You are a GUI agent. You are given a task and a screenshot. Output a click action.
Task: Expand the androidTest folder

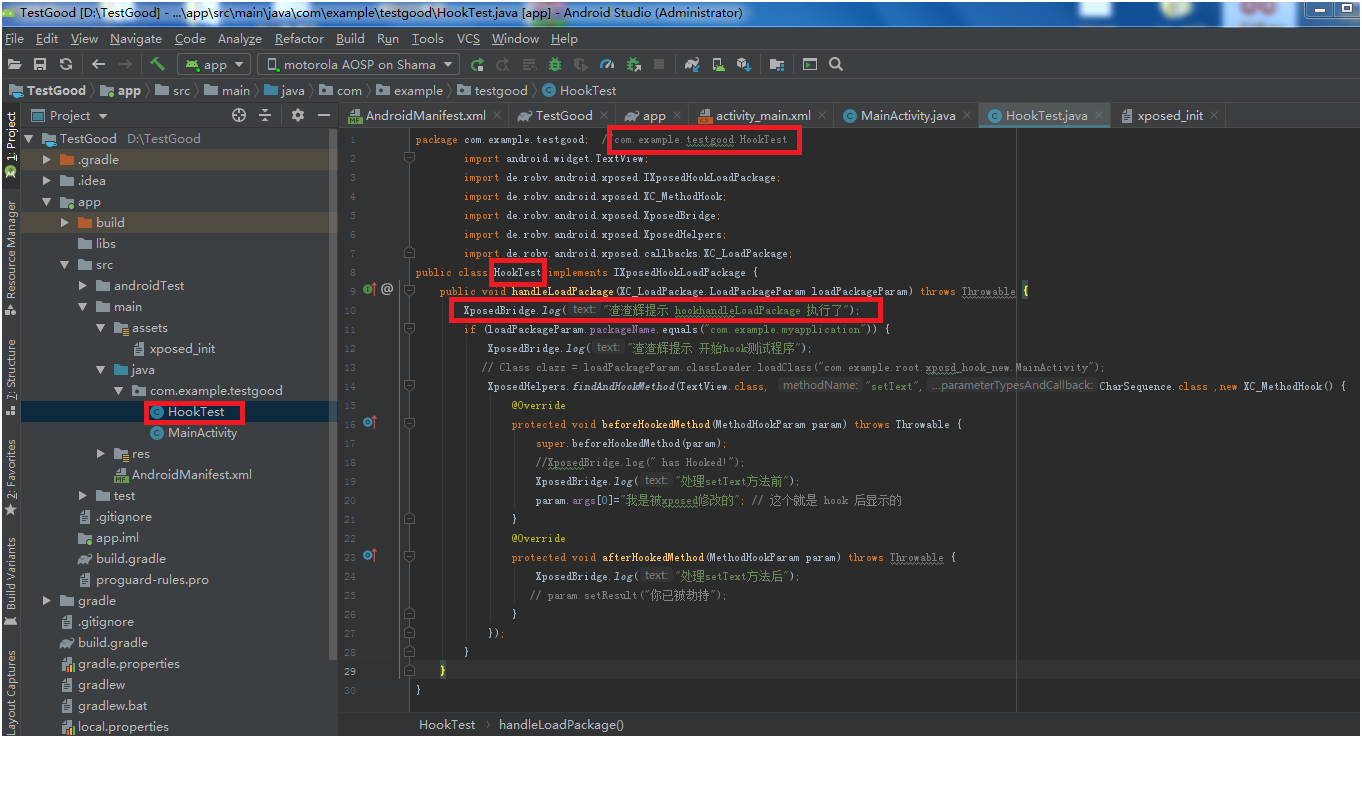pos(83,285)
